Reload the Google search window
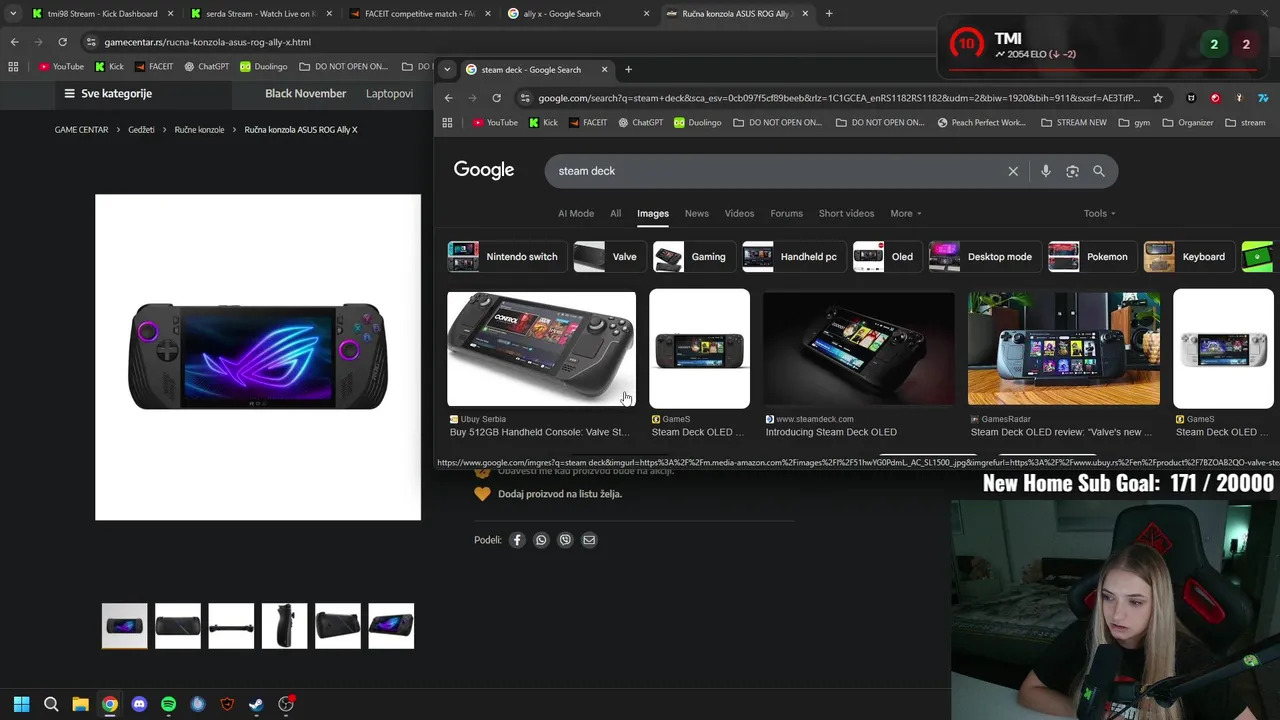 496,98
